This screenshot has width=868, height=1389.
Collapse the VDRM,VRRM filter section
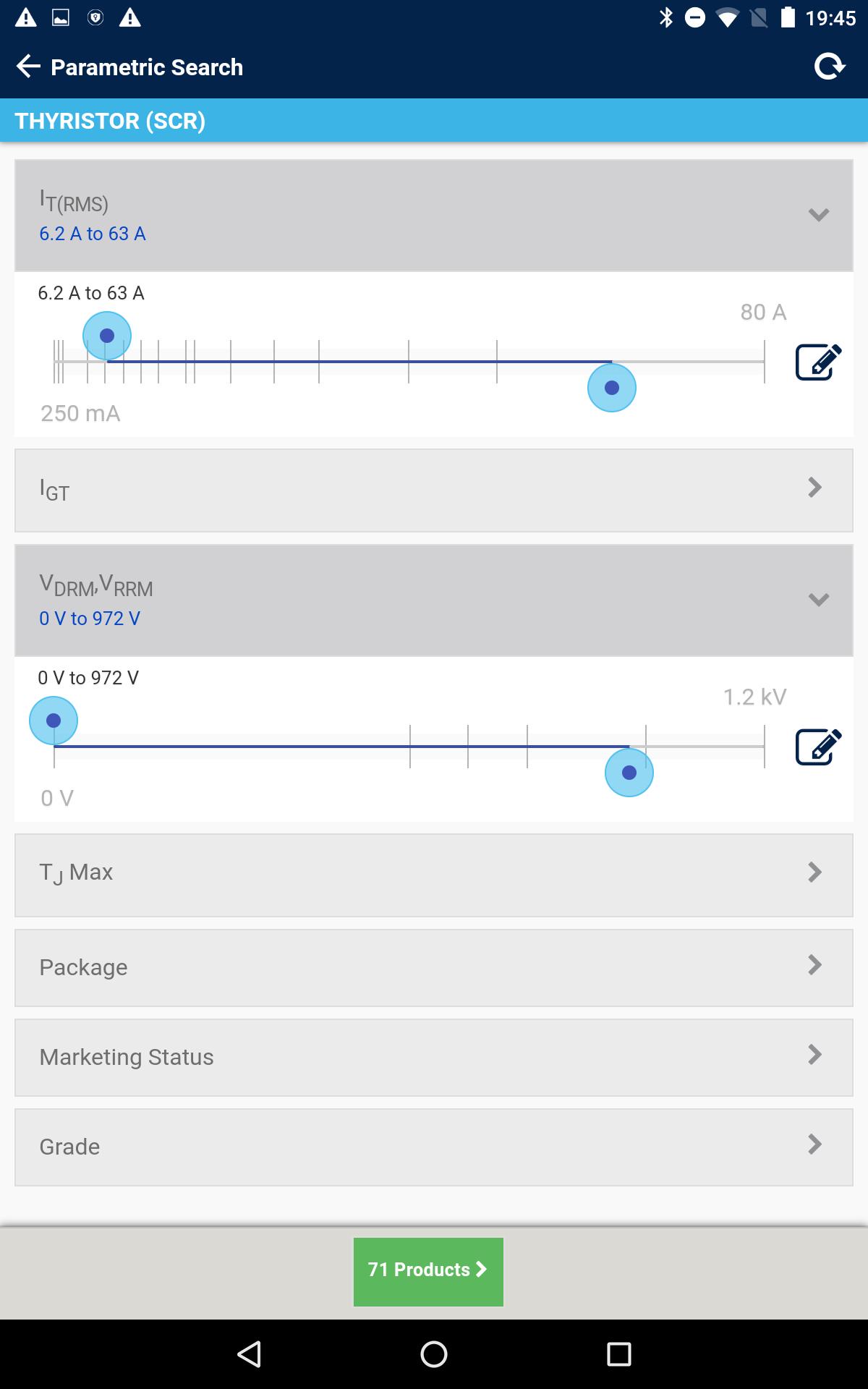click(x=434, y=600)
